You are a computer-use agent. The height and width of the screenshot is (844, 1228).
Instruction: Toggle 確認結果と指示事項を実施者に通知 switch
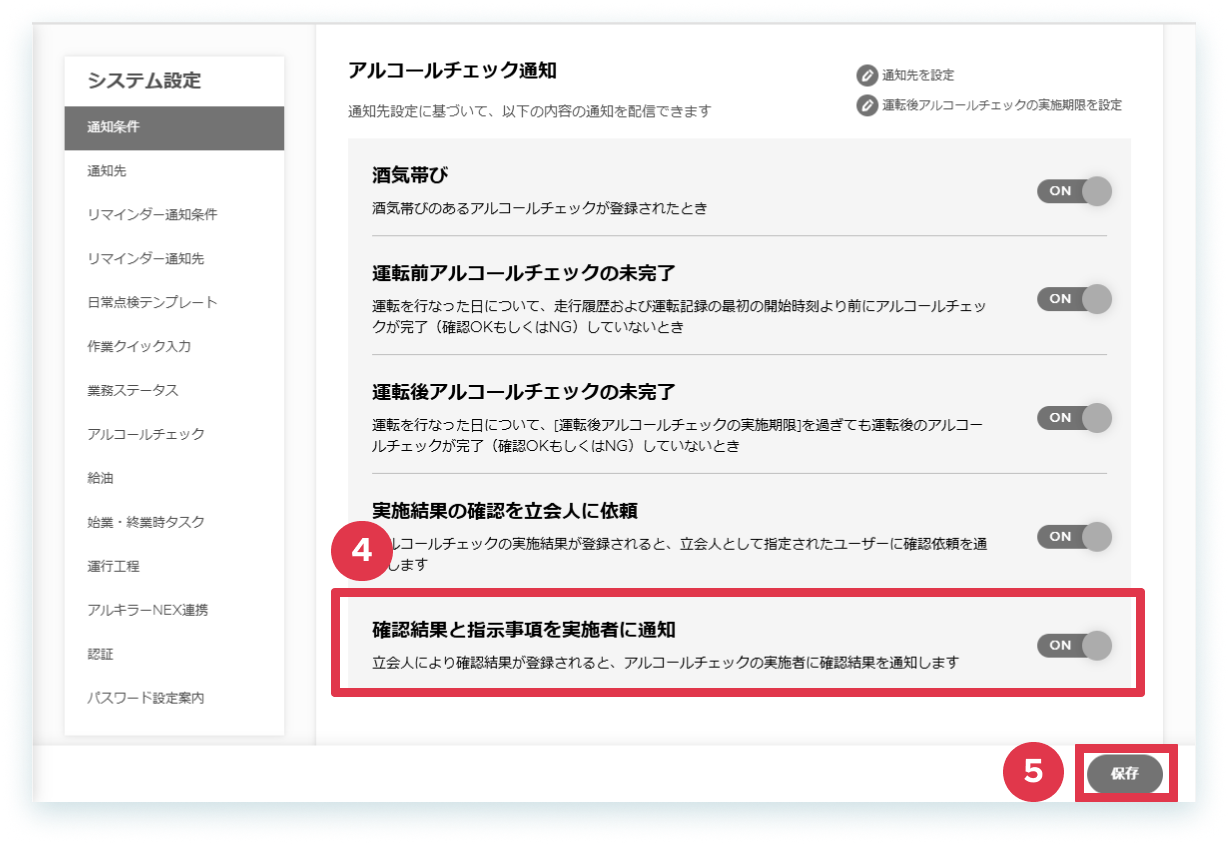[1074, 646]
